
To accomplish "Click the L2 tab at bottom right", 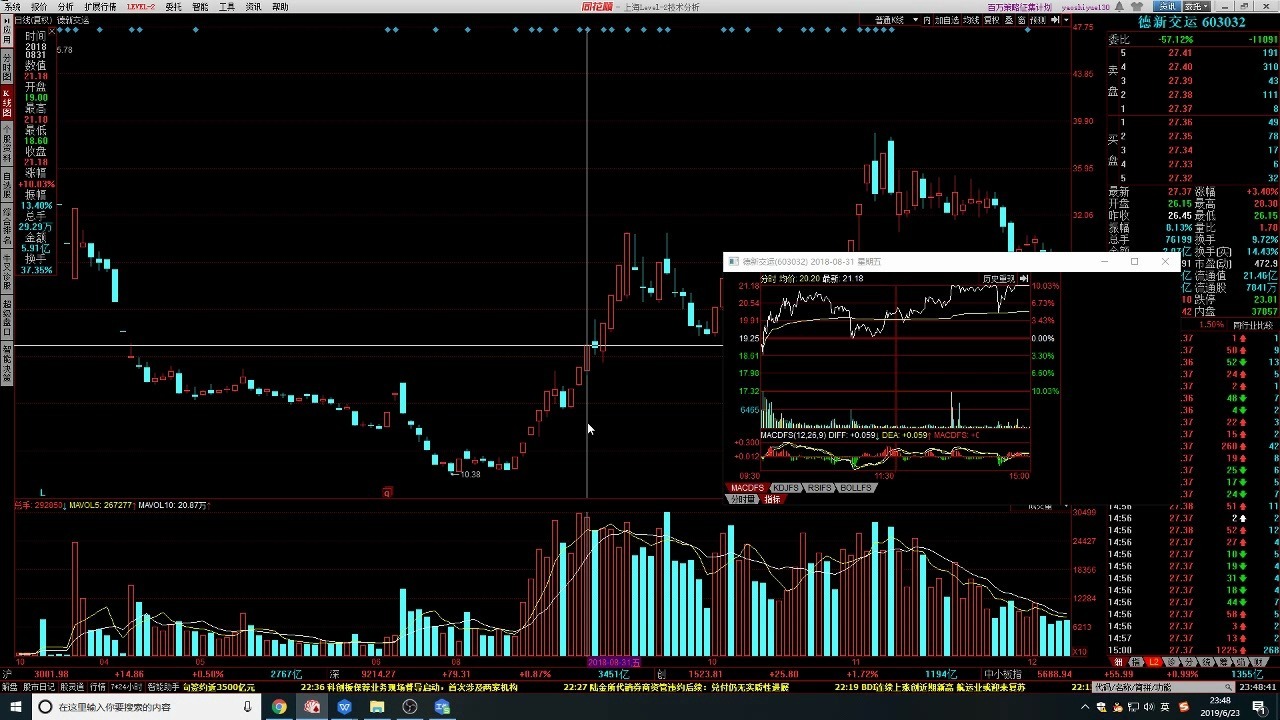I will (1153, 662).
